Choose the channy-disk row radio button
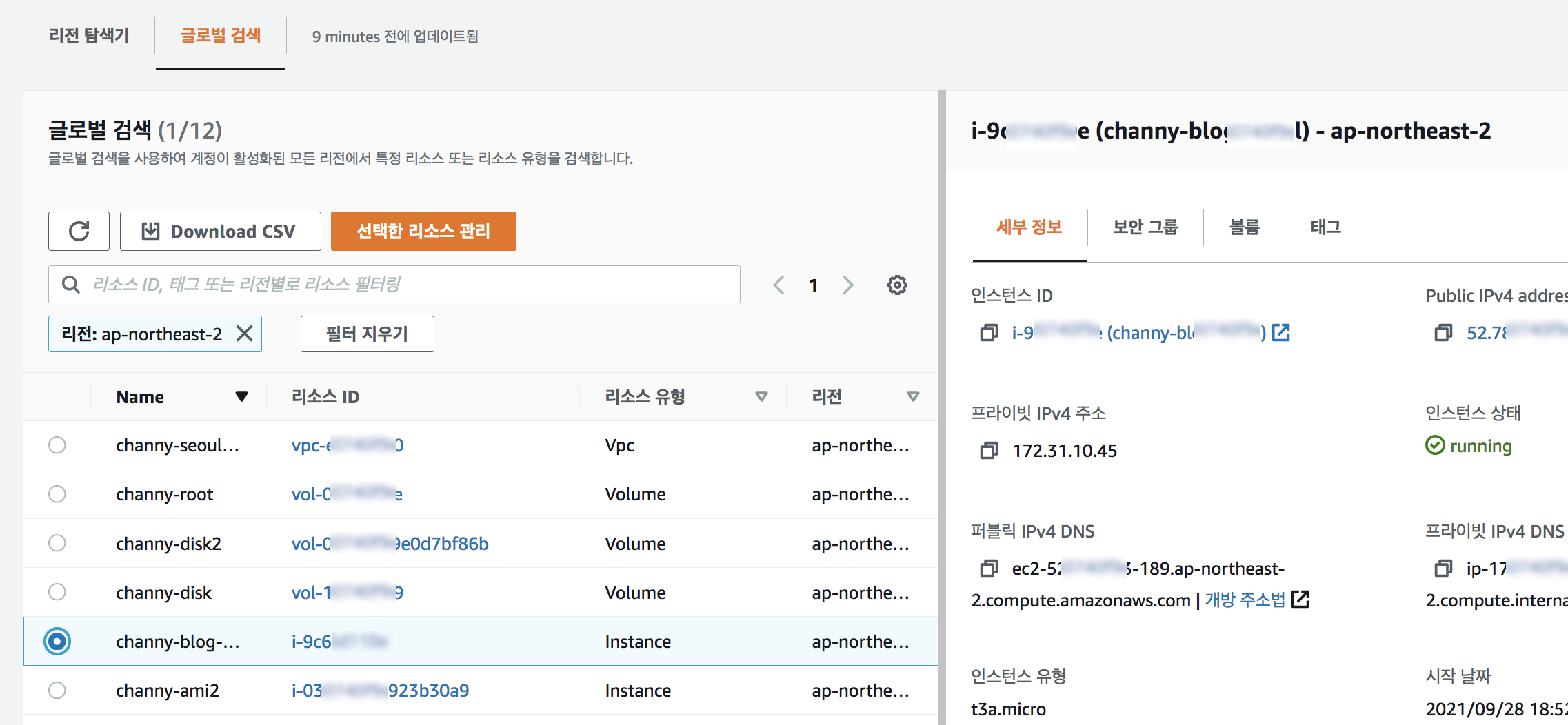The height and width of the screenshot is (725, 1568). click(57, 592)
